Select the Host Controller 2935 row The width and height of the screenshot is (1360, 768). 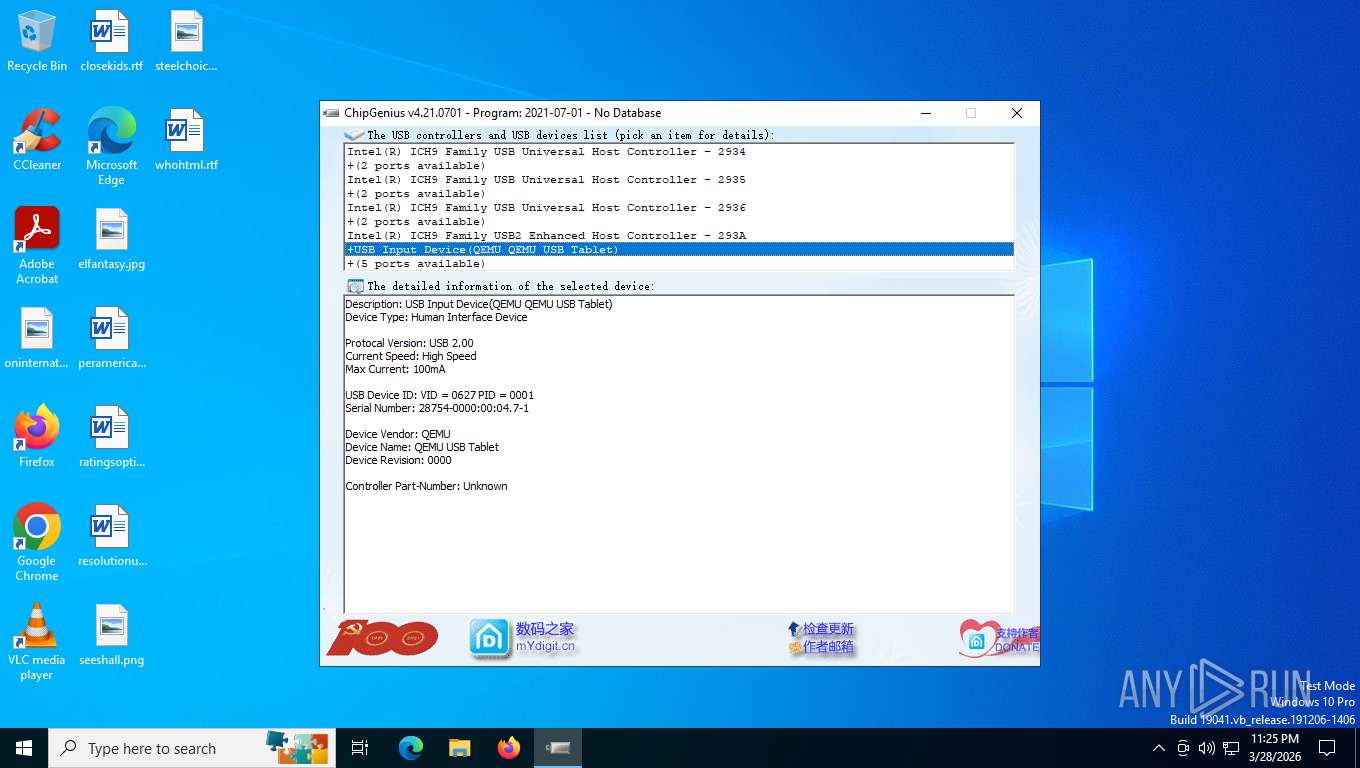679,180
